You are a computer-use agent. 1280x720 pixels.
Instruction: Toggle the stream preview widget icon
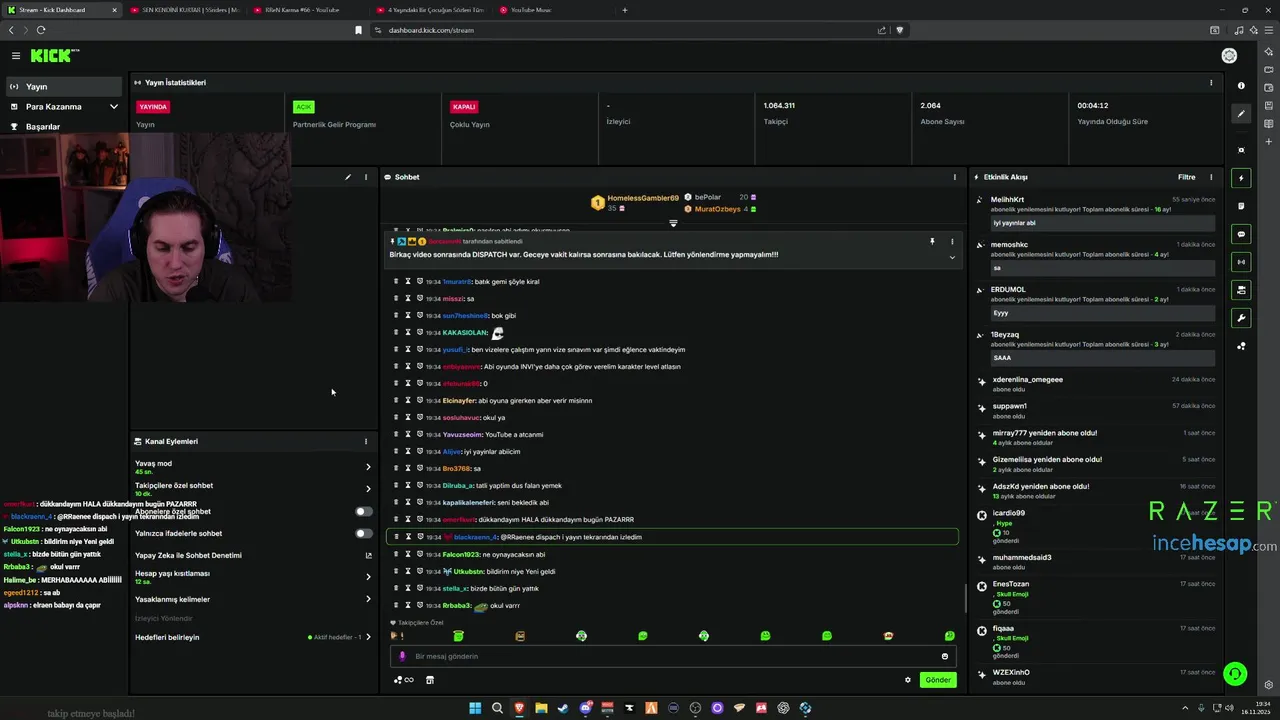(x=1241, y=150)
